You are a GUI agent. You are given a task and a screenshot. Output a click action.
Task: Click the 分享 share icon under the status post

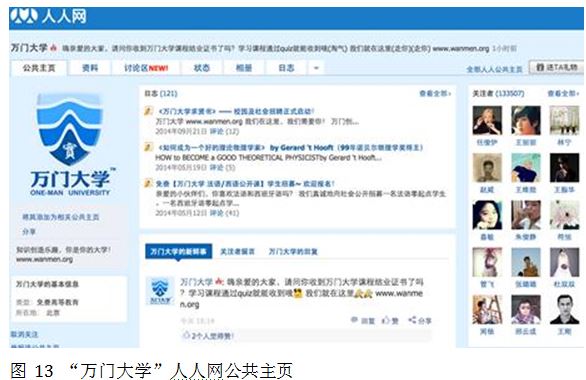pyautogui.click(x=412, y=320)
